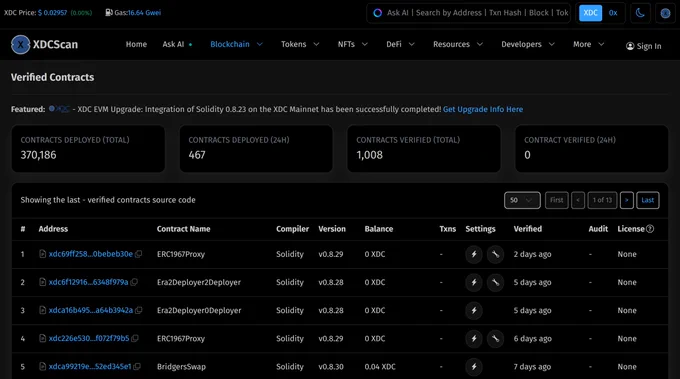Viewport: 680px width, 379px height.
Task: Click the 1 of 13 page indicator
Action: tap(602, 200)
